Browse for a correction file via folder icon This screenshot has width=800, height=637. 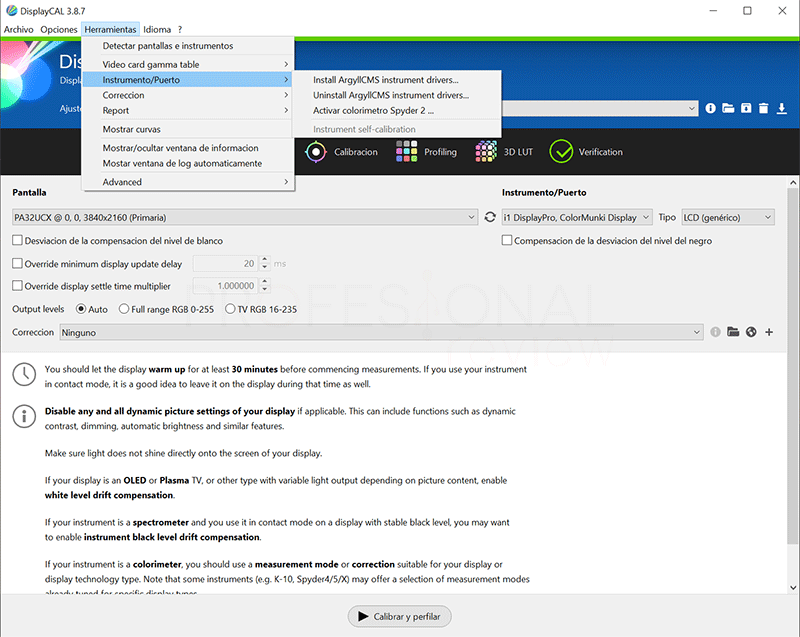(x=733, y=332)
